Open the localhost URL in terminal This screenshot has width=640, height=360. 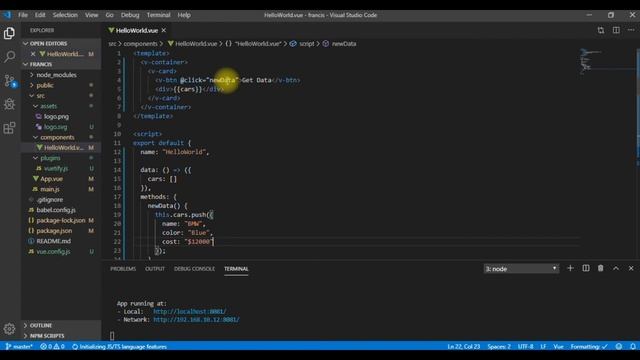click(189, 311)
